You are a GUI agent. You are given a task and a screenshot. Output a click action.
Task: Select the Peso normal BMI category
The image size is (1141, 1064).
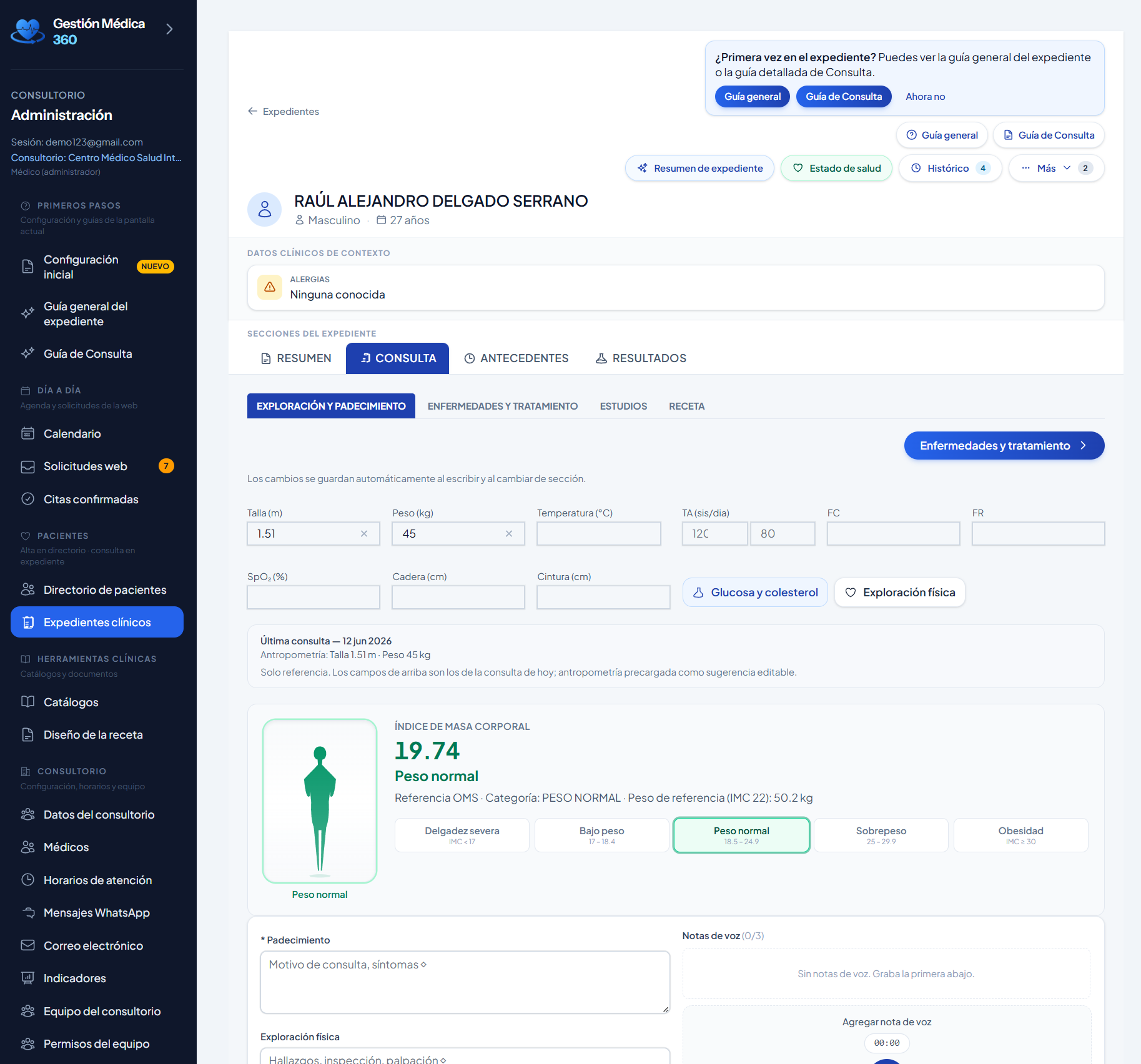[741, 835]
